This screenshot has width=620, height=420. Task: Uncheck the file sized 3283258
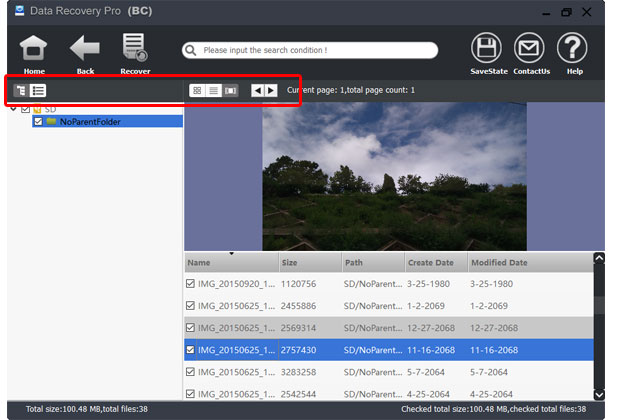click(190, 372)
